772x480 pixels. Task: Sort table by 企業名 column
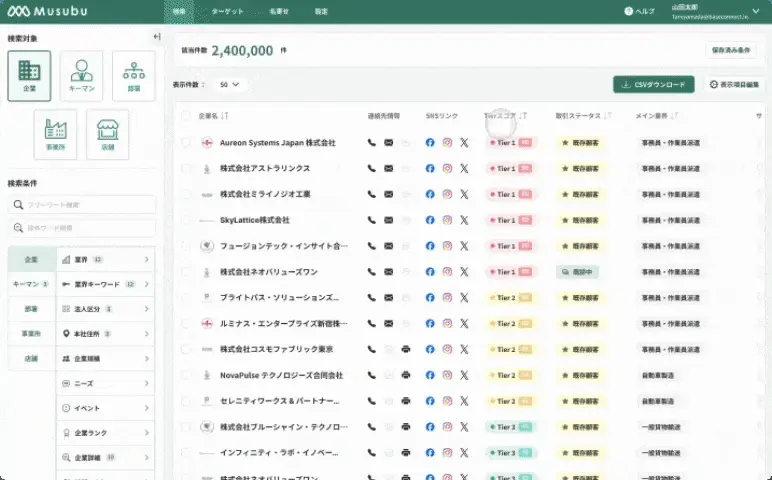pyautogui.click(x=225, y=116)
